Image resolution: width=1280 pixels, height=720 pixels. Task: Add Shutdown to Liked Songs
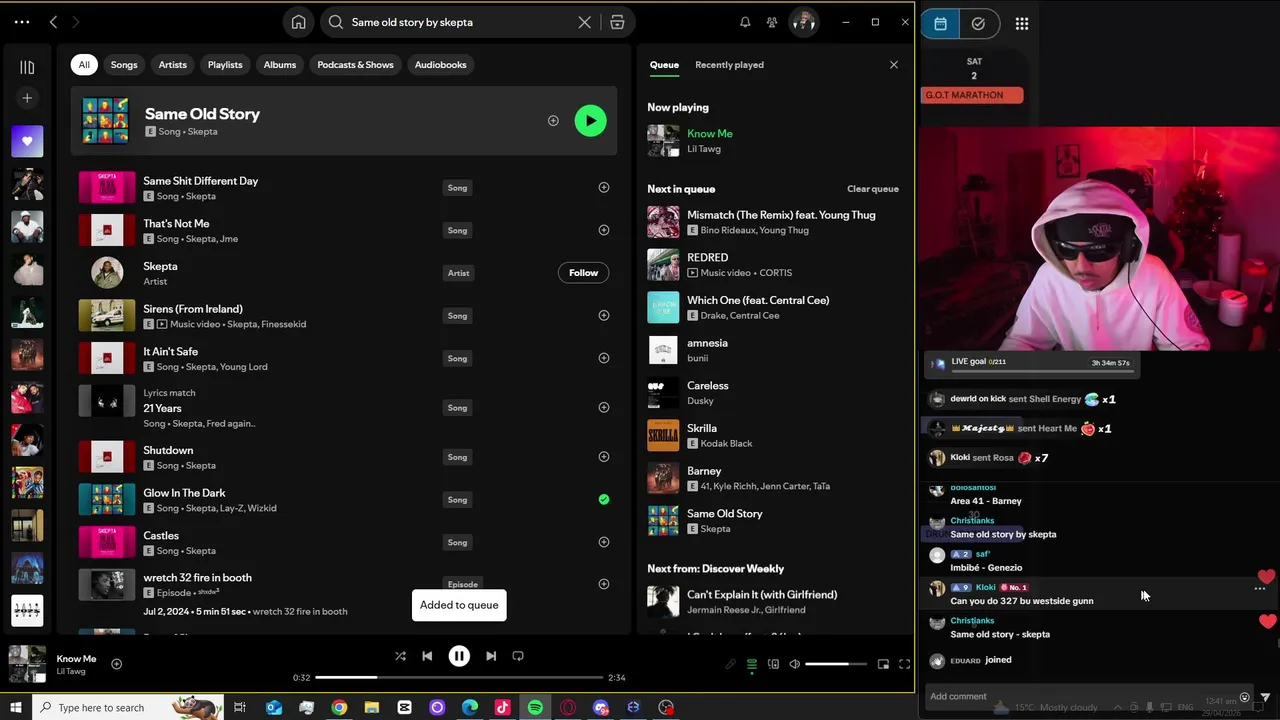[603, 457]
